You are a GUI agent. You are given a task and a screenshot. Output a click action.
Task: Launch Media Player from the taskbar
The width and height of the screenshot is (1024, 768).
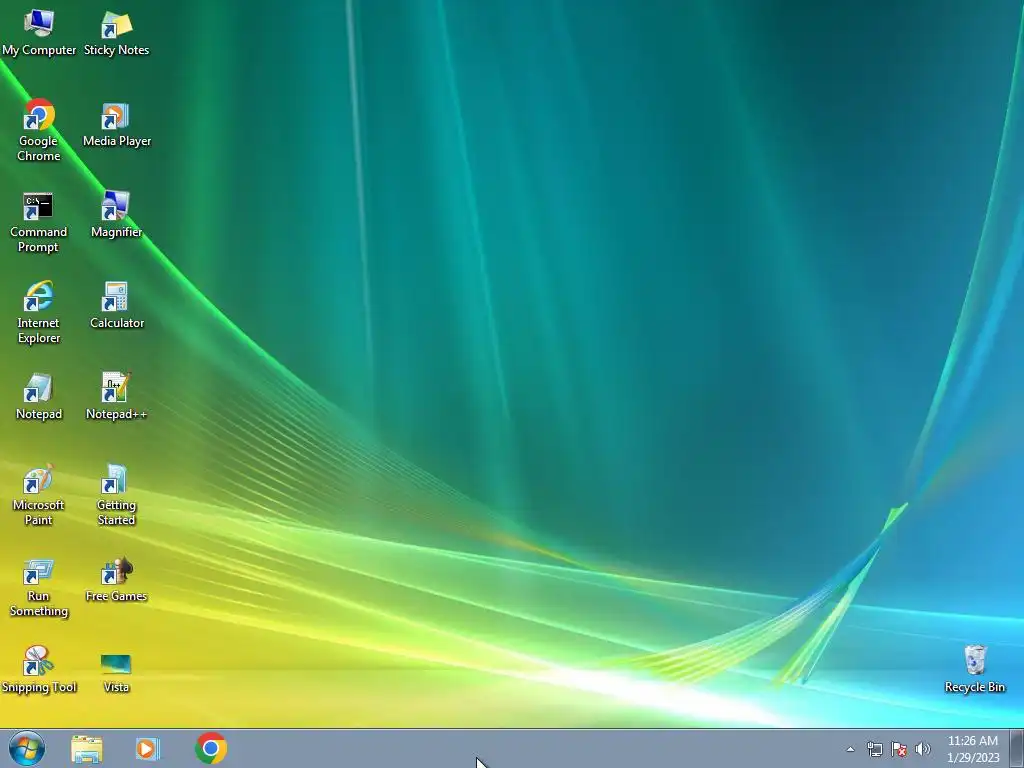point(148,748)
